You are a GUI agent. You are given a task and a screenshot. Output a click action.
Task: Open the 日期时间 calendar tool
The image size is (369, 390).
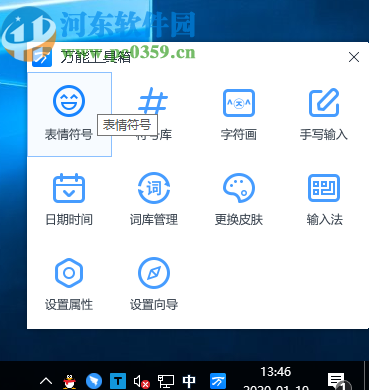(x=69, y=199)
